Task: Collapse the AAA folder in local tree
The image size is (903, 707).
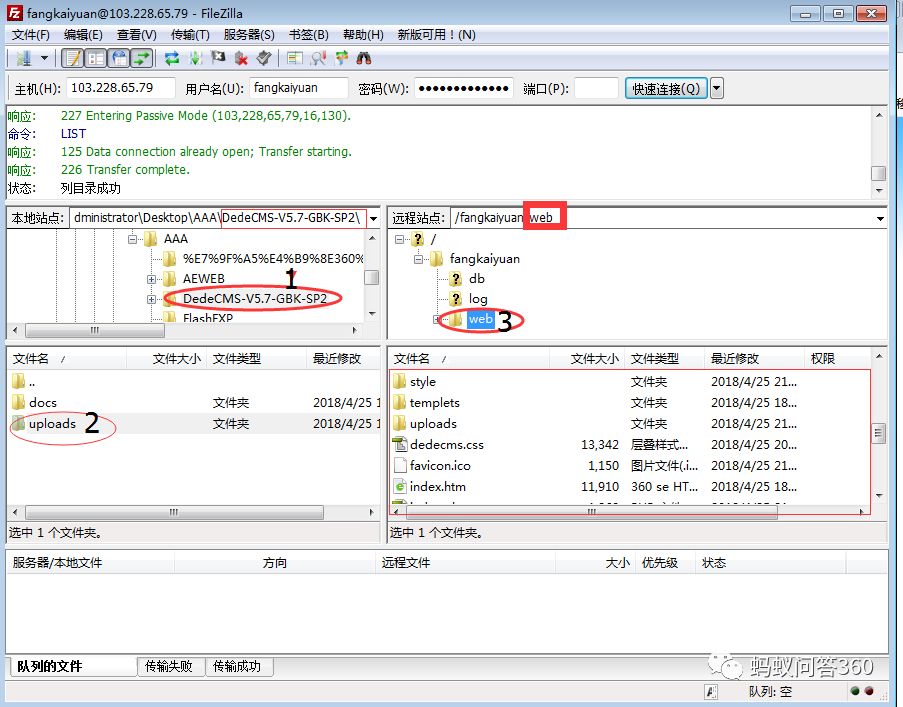Action: pyautogui.click(x=132, y=239)
